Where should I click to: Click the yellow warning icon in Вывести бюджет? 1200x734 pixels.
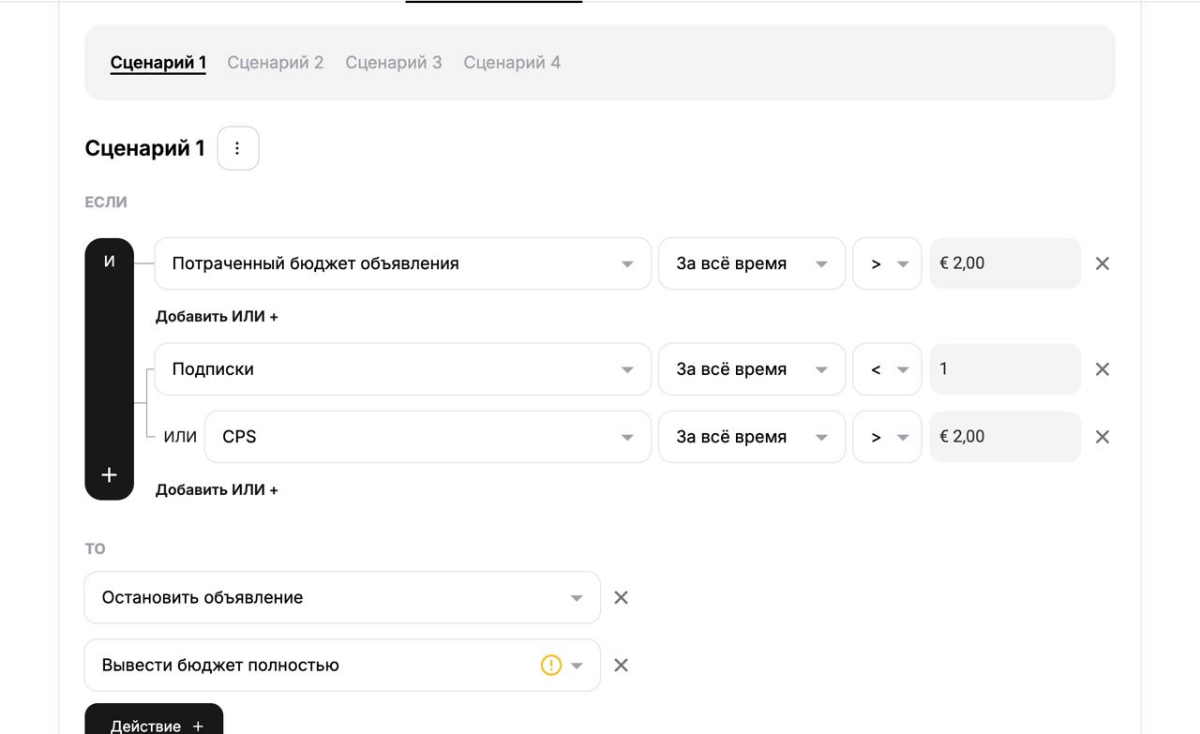pos(550,666)
